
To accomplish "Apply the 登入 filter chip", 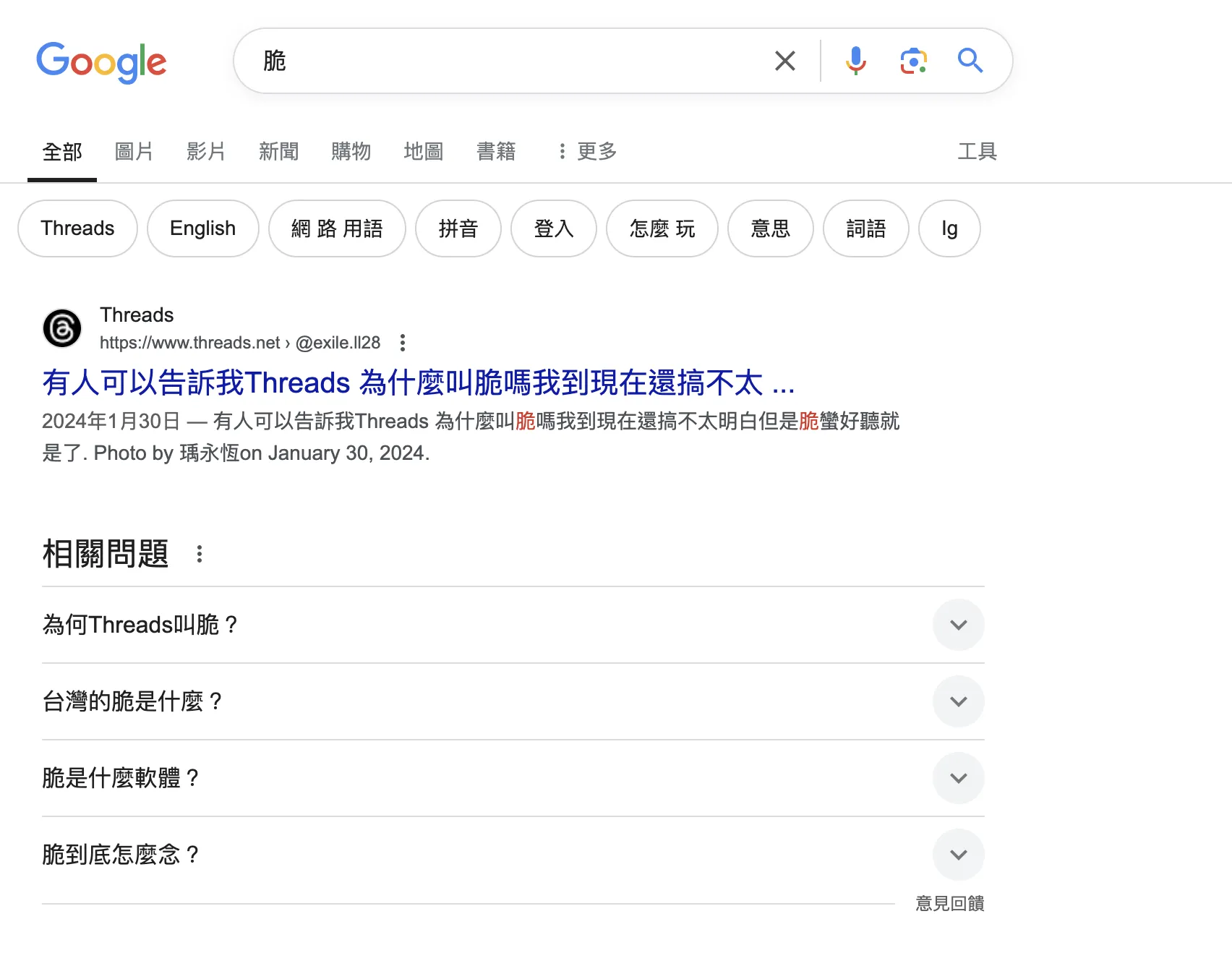I will tap(554, 228).
